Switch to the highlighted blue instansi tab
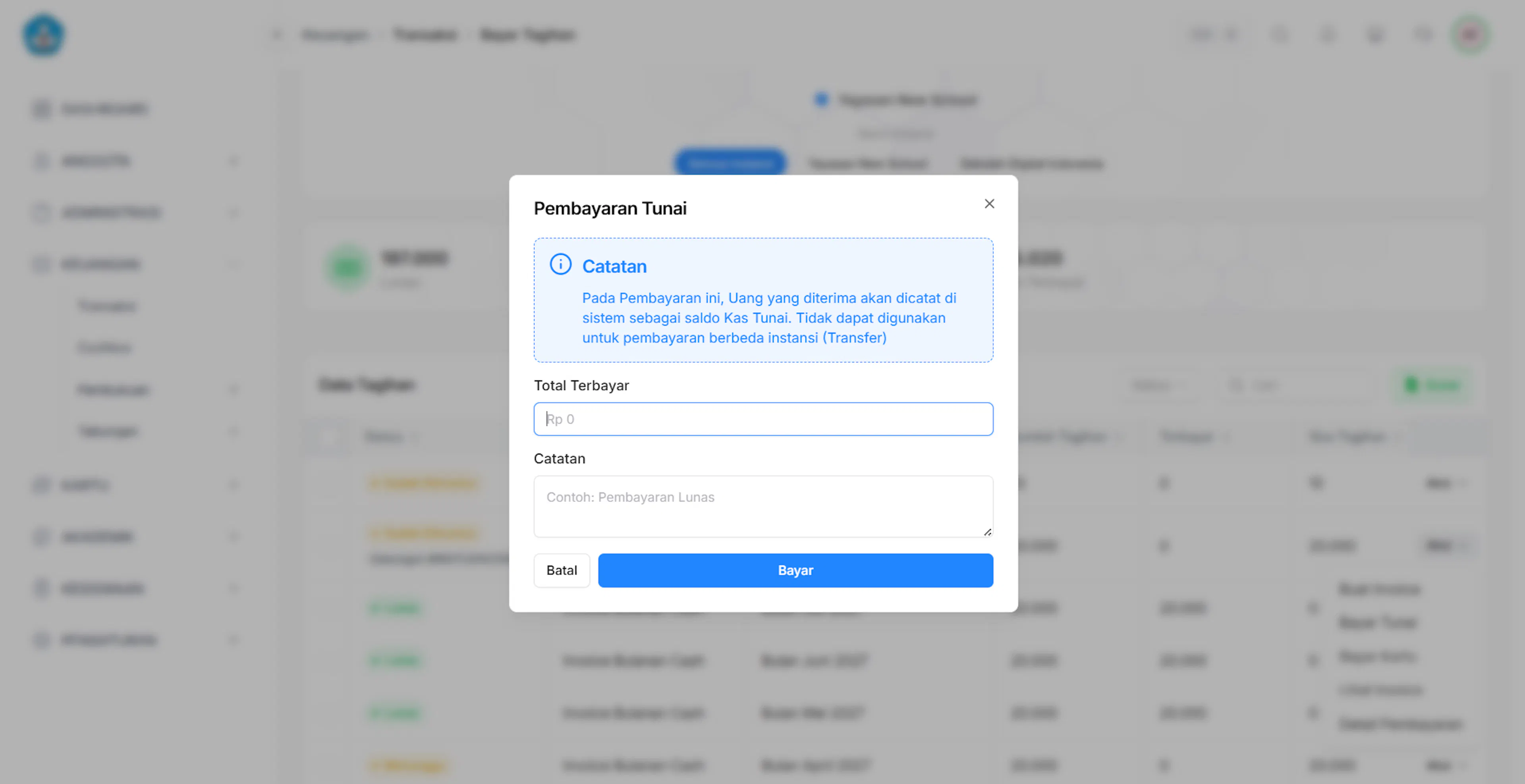This screenshot has width=1525, height=784. click(731, 163)
